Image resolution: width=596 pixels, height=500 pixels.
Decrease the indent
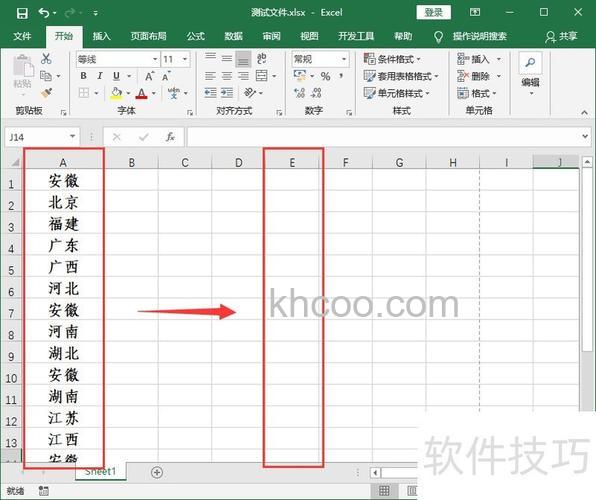click(x=210, y=93)
